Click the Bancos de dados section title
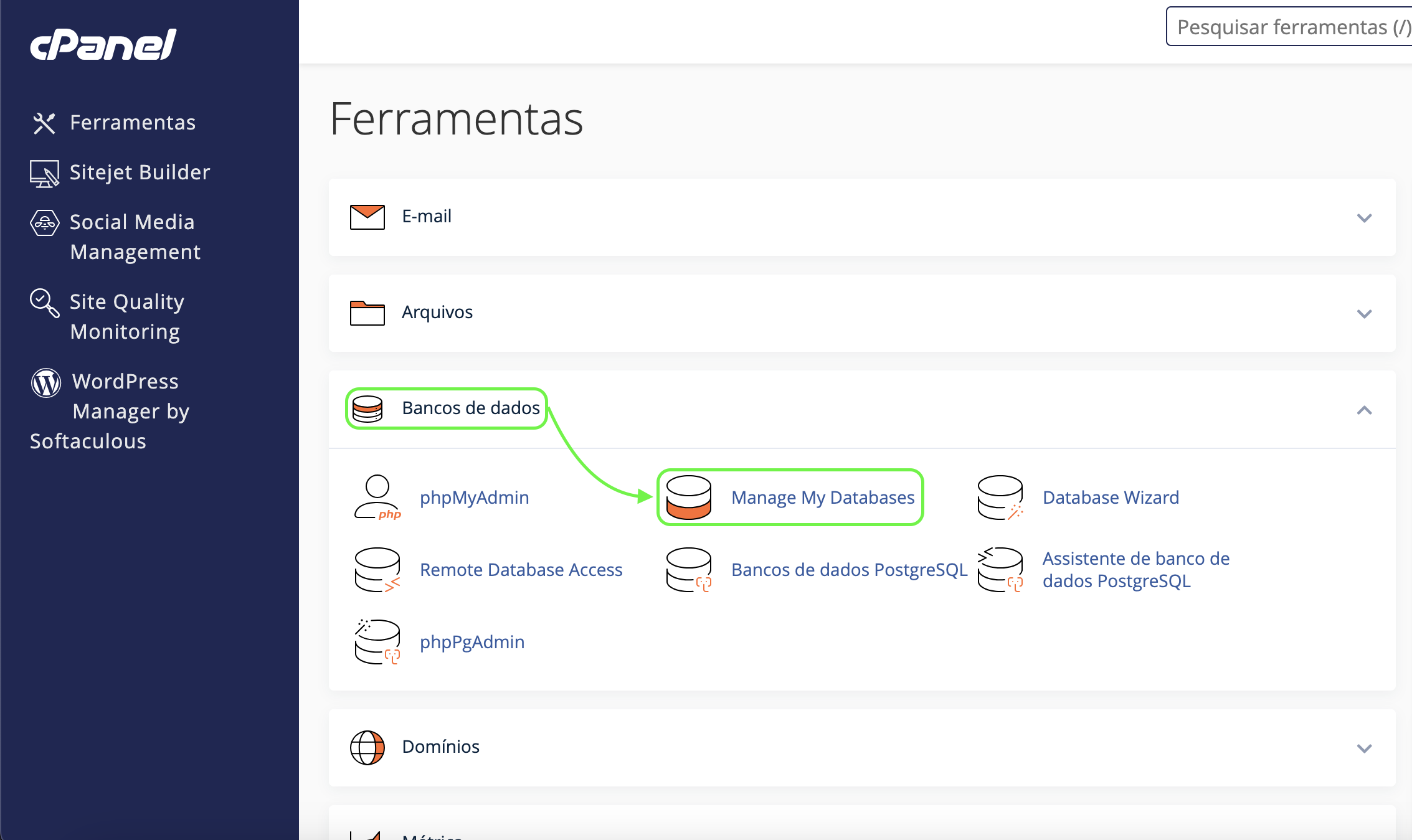 click(x=471, y=408)
